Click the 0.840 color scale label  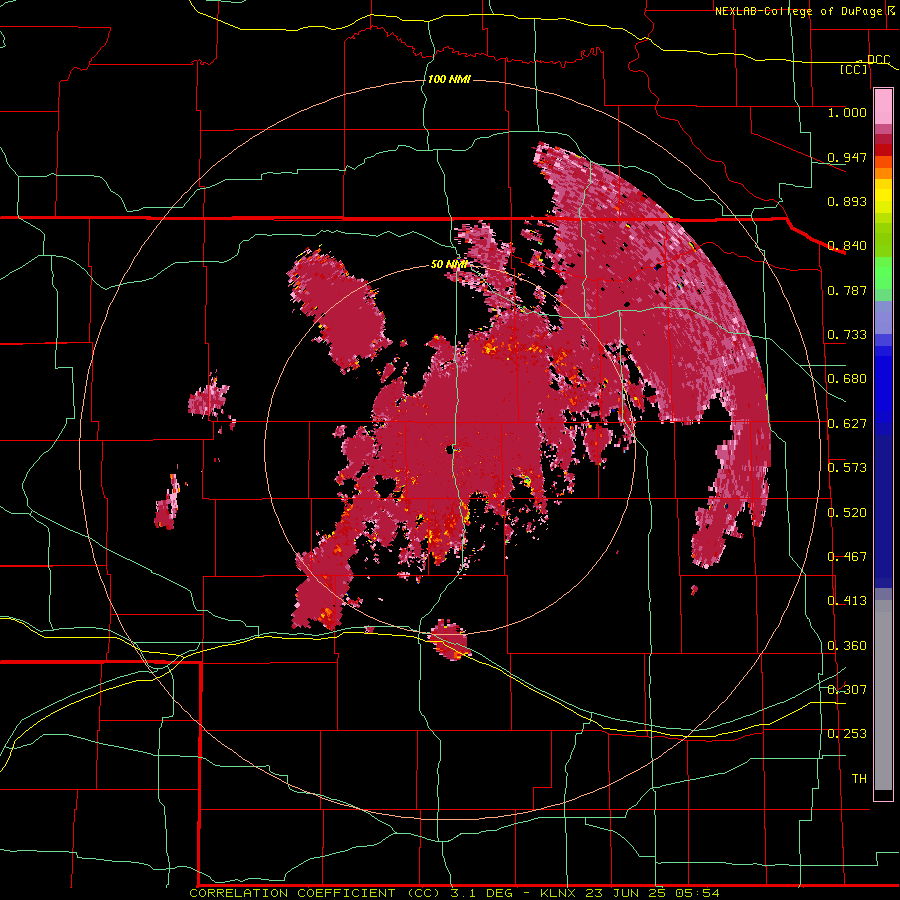point(847,246)
